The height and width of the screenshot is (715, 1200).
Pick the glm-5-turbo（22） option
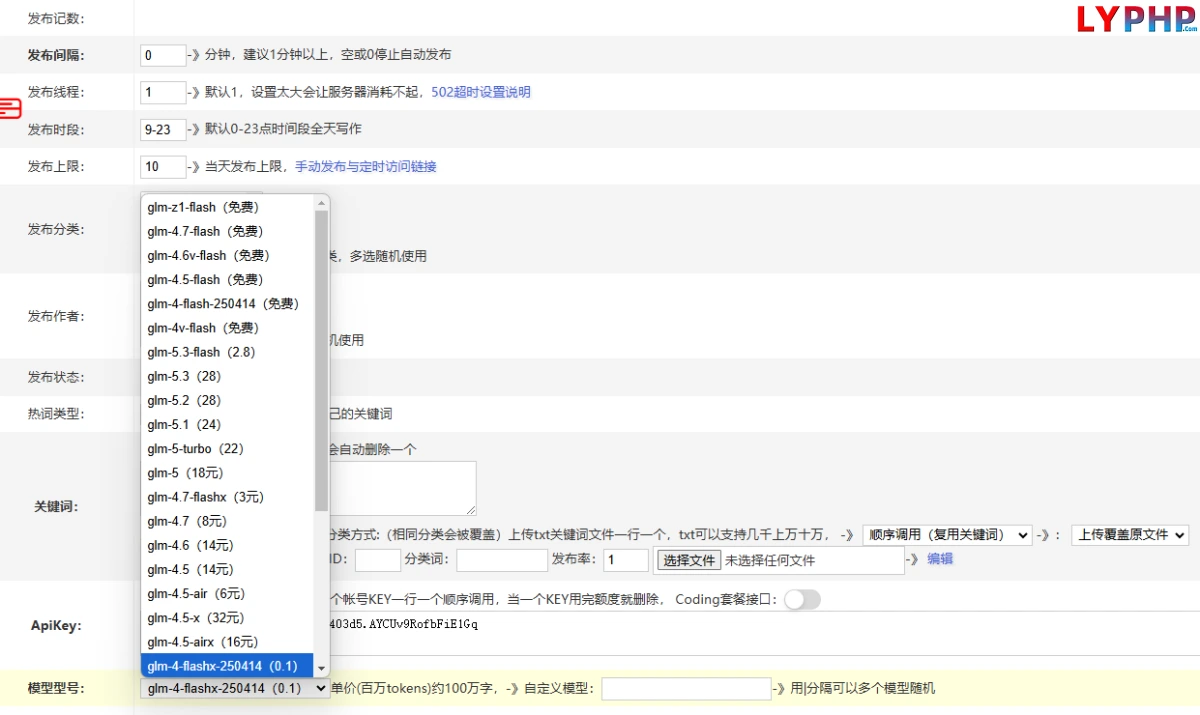tap(228, 449)
